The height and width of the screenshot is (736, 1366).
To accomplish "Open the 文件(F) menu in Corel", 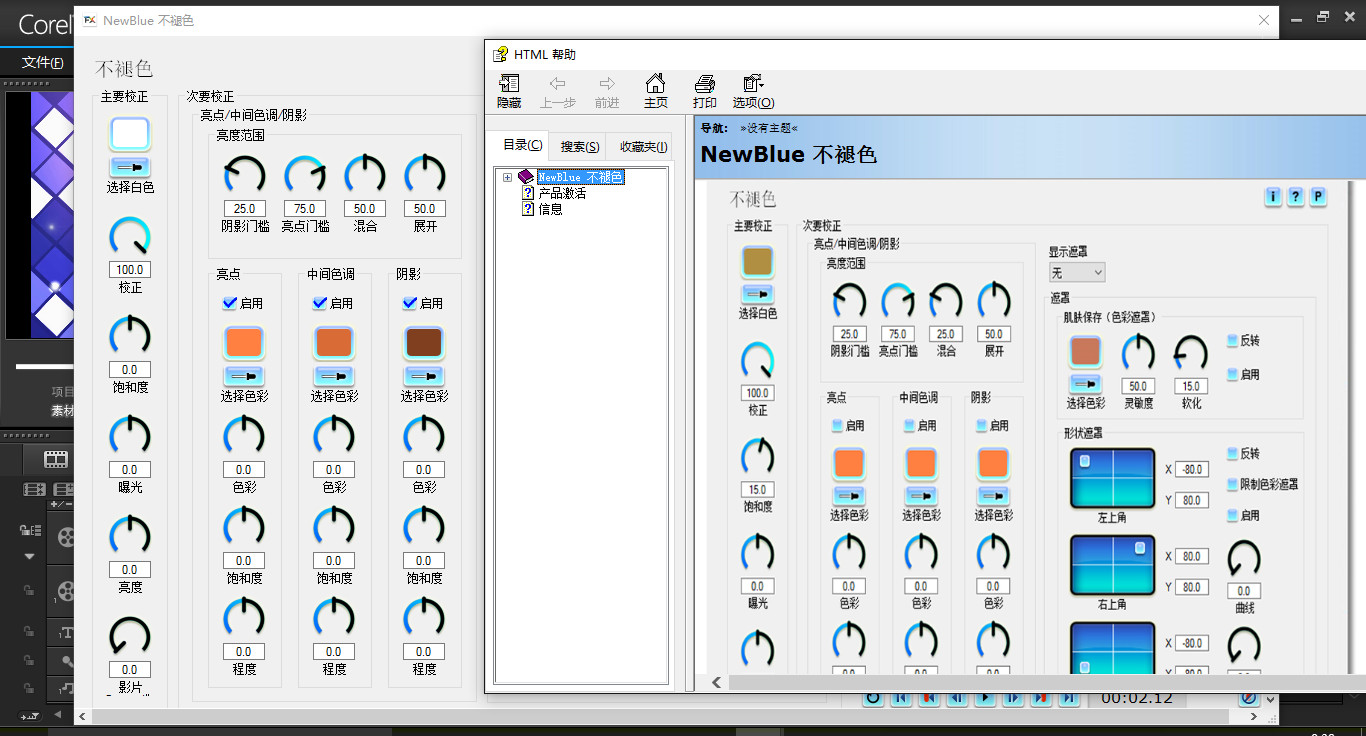I will (x=43, y=62).
